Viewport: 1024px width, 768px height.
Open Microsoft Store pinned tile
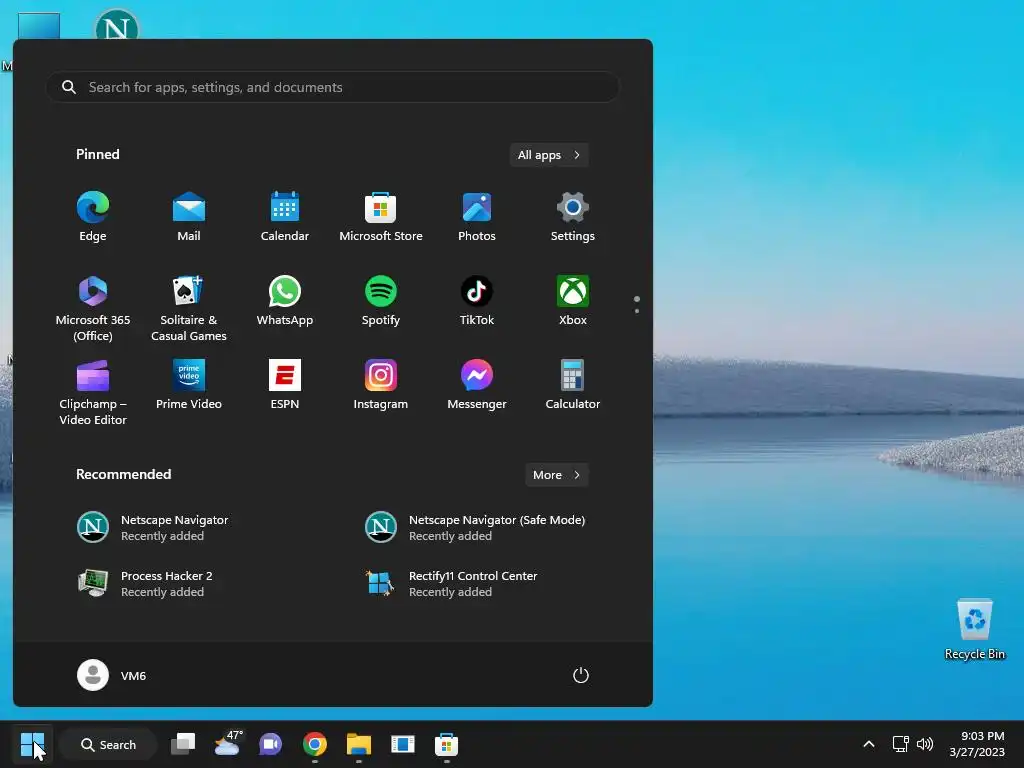381,217
